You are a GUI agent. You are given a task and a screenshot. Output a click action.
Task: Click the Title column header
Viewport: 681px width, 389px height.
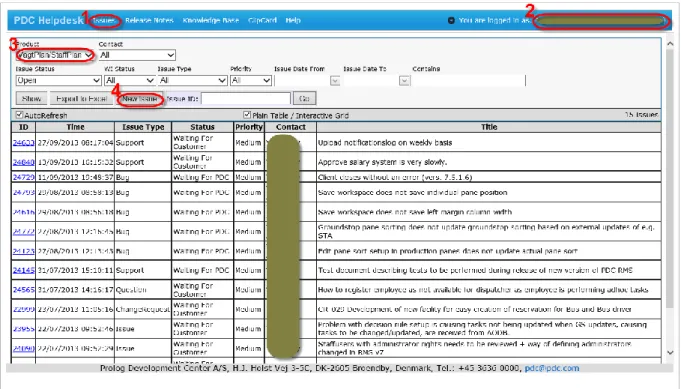[x=489, y=127]
